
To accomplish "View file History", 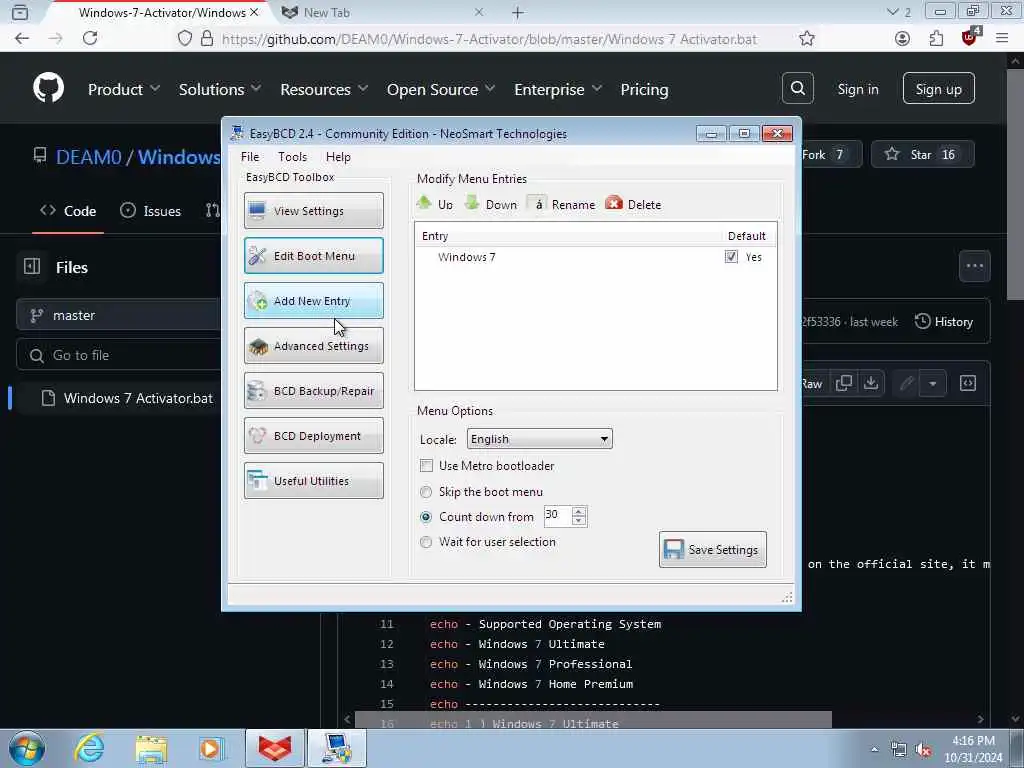I will coord(944,321).
